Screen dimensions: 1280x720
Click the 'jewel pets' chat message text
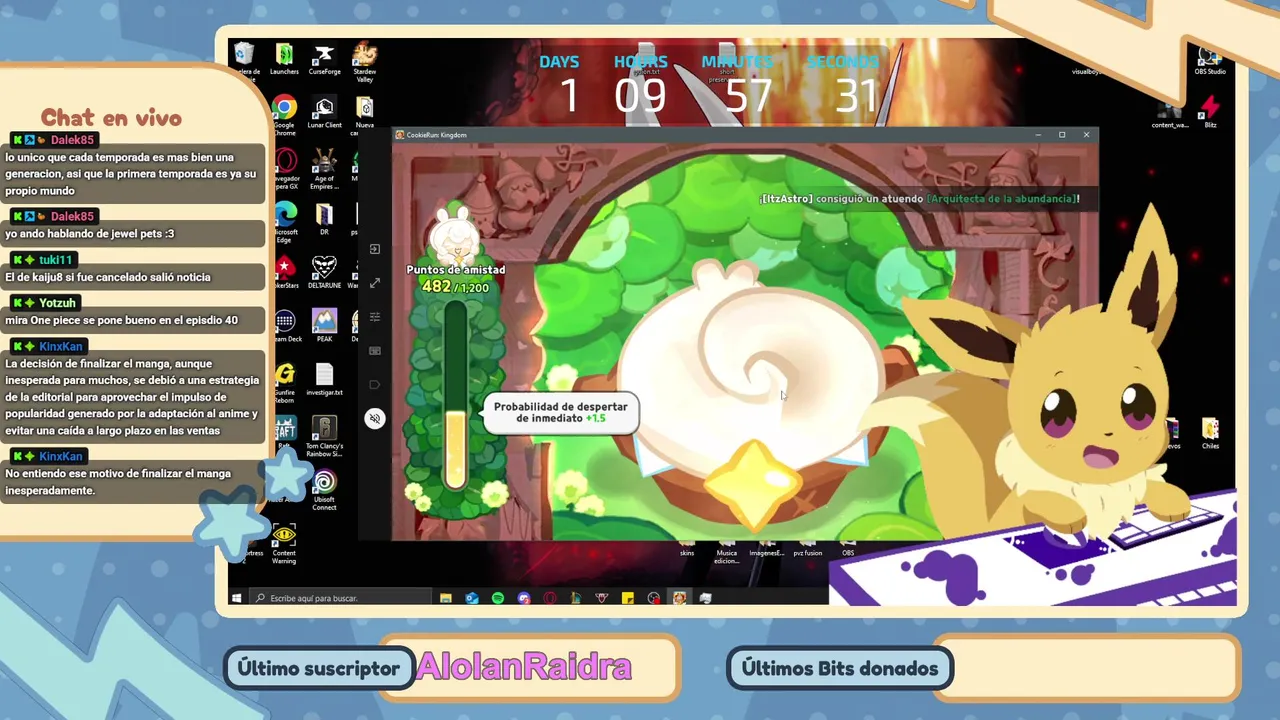(90, 233)
